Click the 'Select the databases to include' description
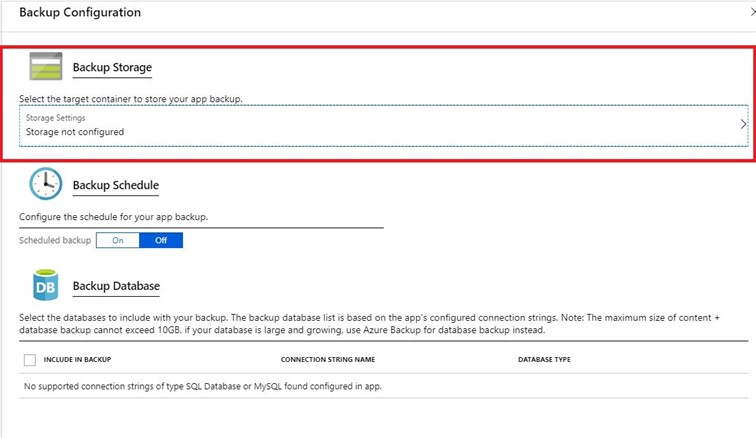Viewport: 756px width, 438px height. (369, 324)
